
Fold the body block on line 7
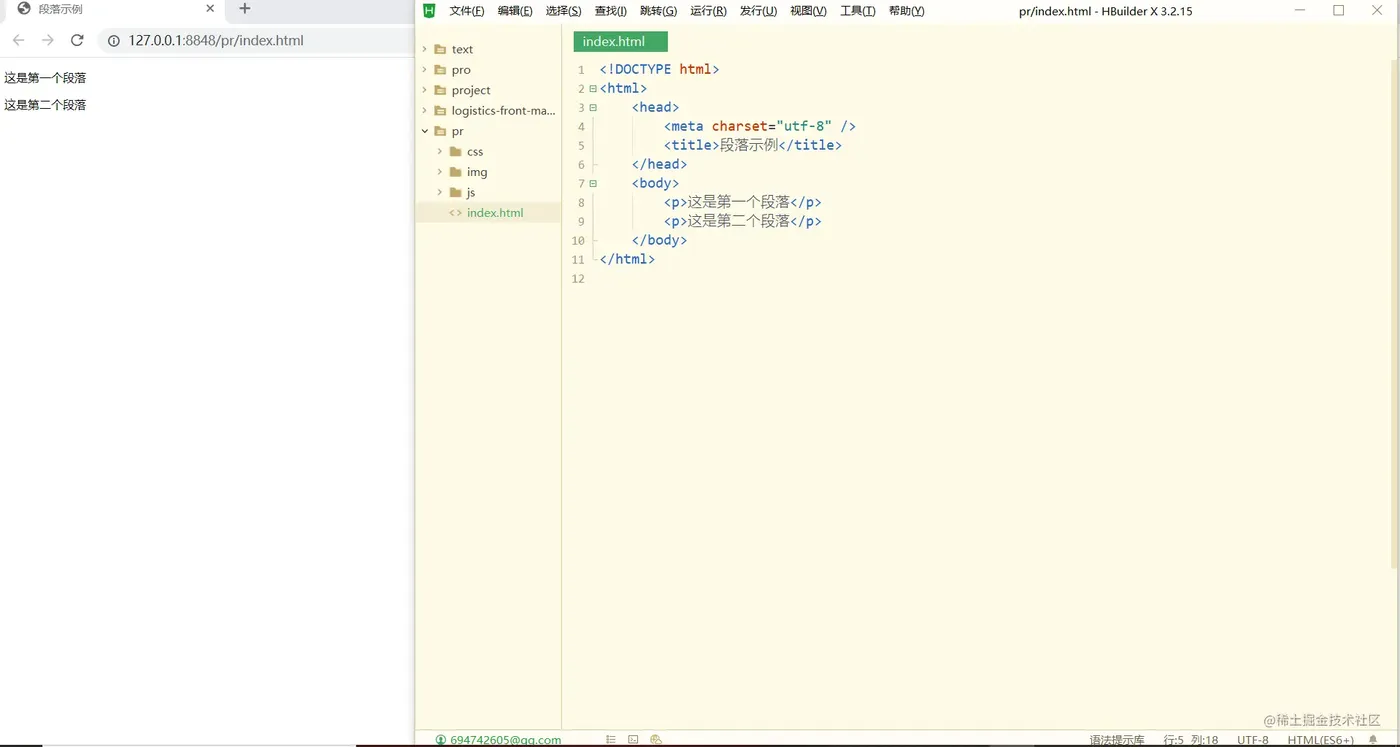point(593,183)
